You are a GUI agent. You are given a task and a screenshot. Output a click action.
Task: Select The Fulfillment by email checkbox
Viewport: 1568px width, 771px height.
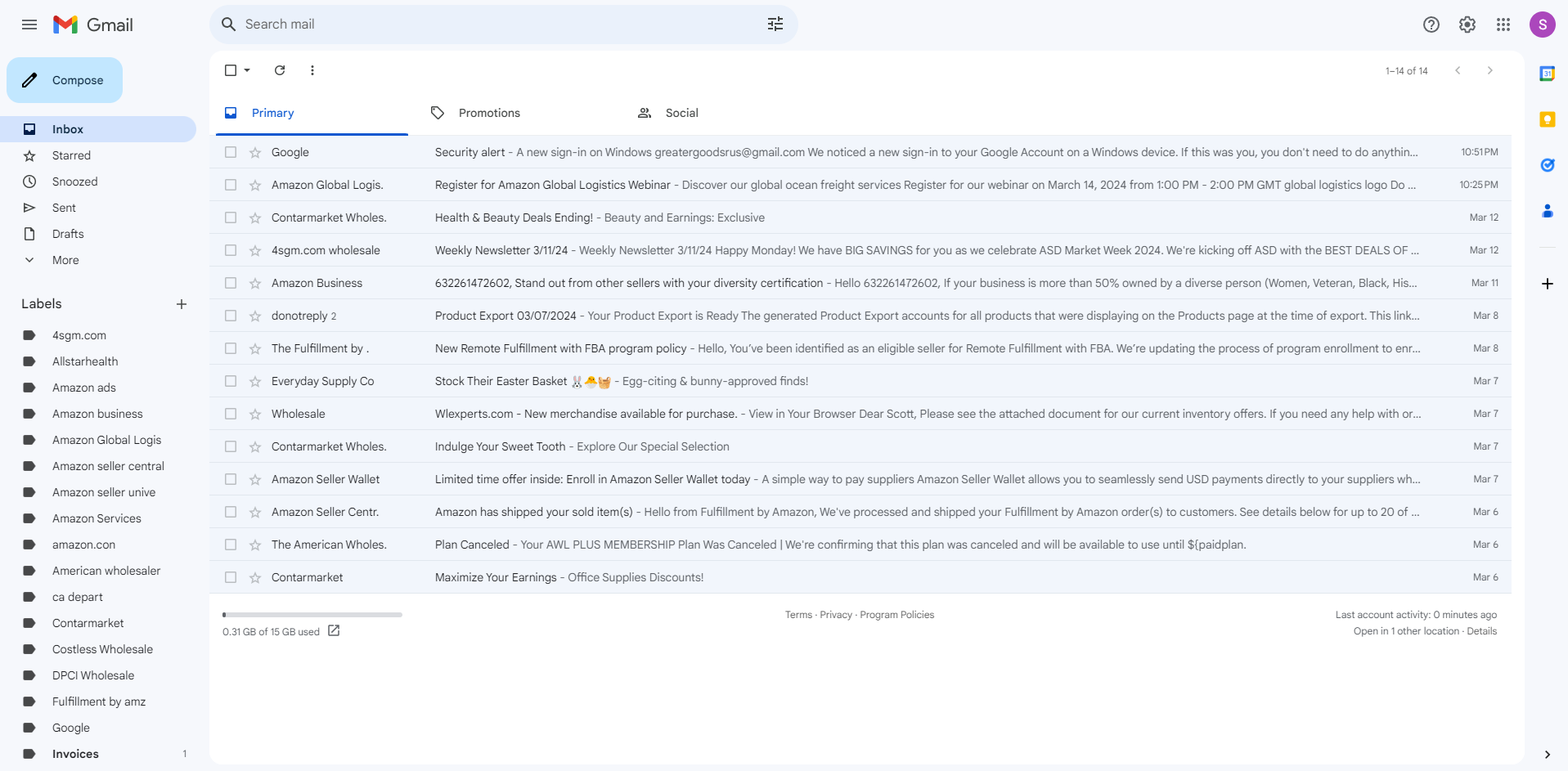(x=231, y=348)
